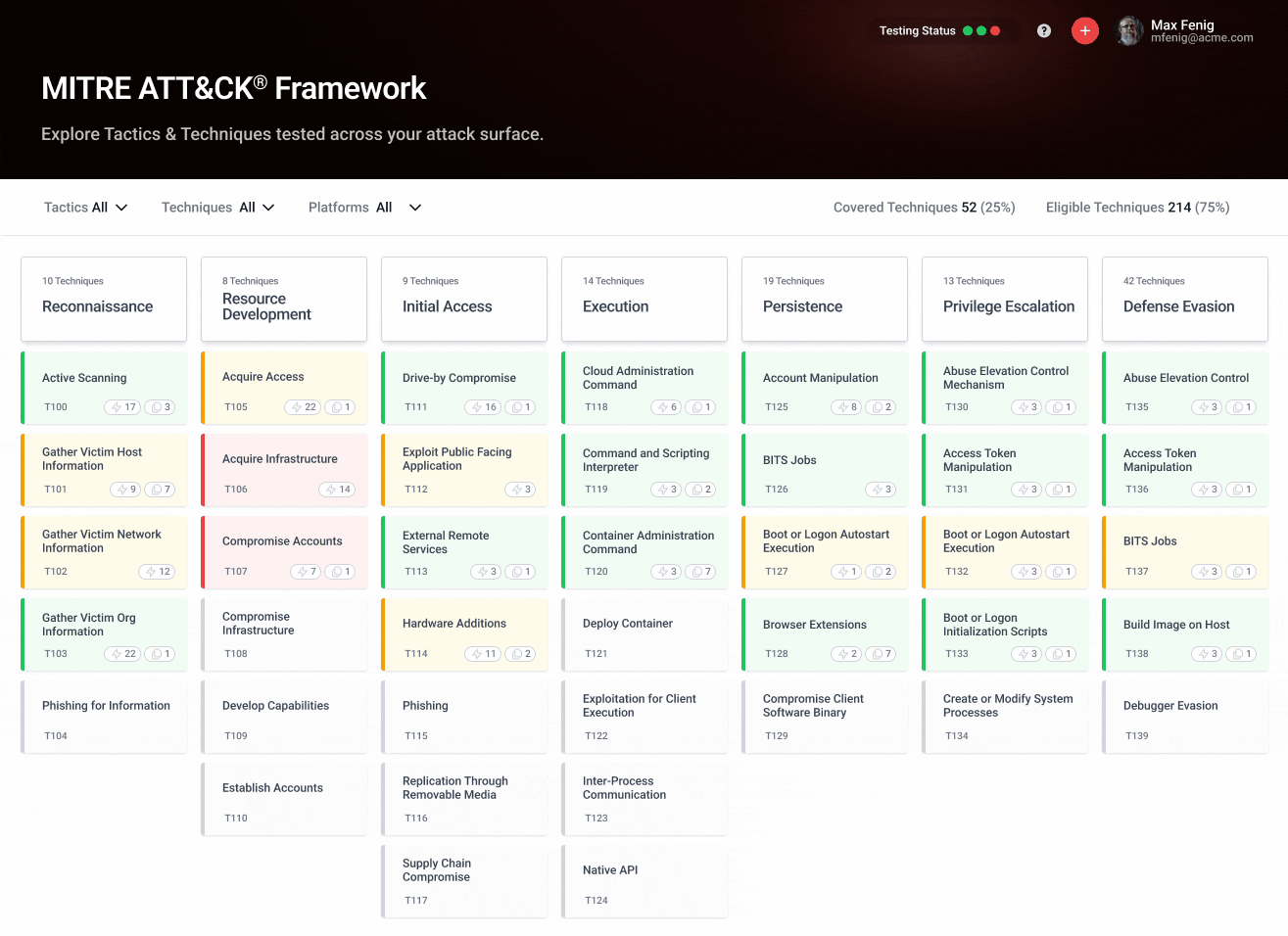Open the Techniques filter dropdown
The width and height of the screenshot is (1288, 936).
coord(218,208)
